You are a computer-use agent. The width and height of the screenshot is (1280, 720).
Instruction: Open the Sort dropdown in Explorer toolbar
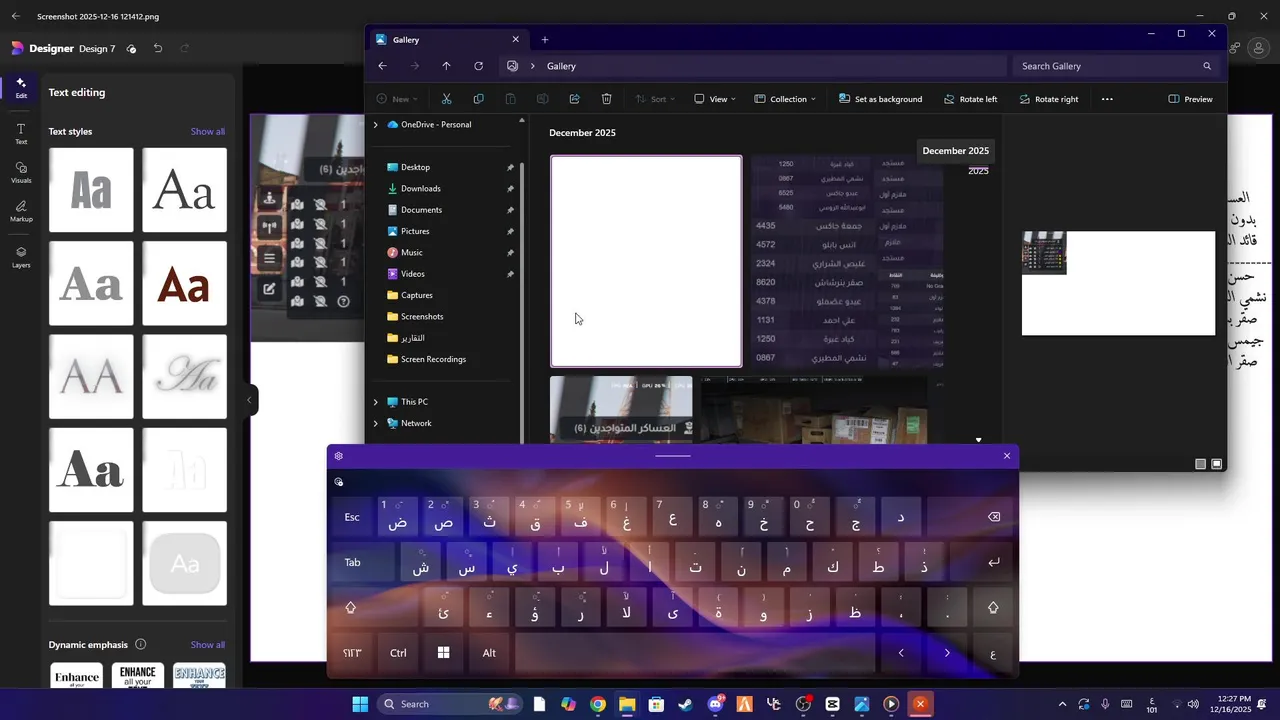click(655, 99)
